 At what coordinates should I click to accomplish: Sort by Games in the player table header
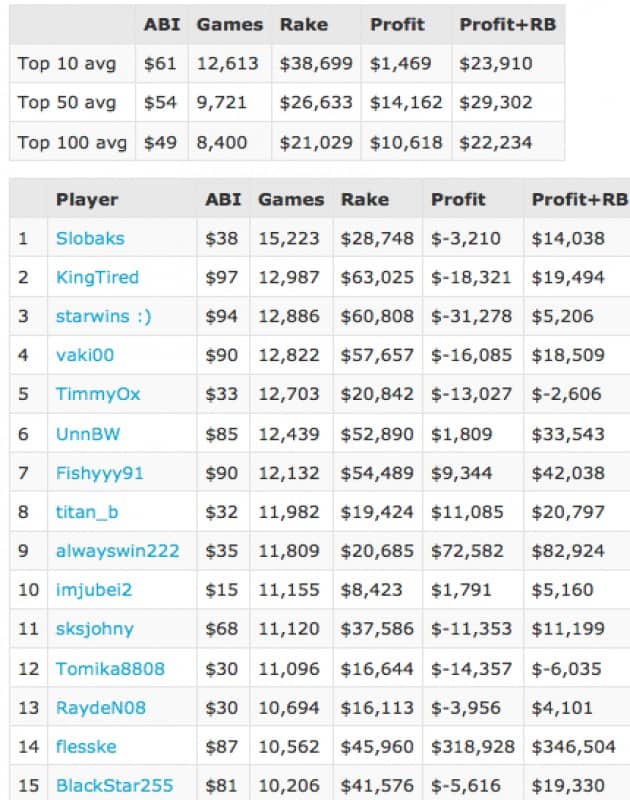tap(291, 200)
